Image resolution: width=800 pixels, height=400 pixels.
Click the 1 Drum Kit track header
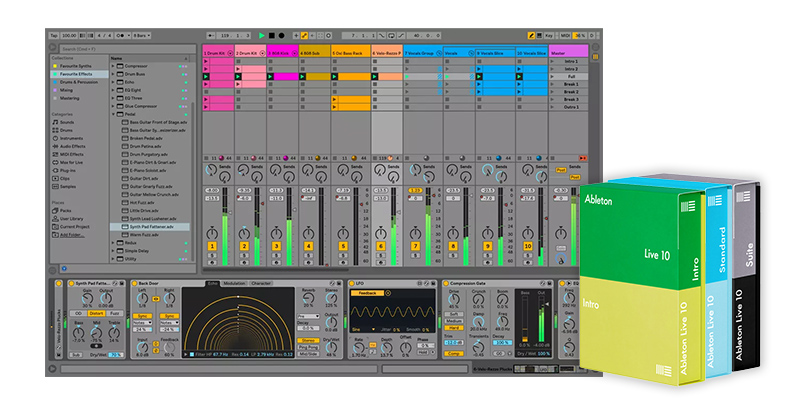(218, 53)
